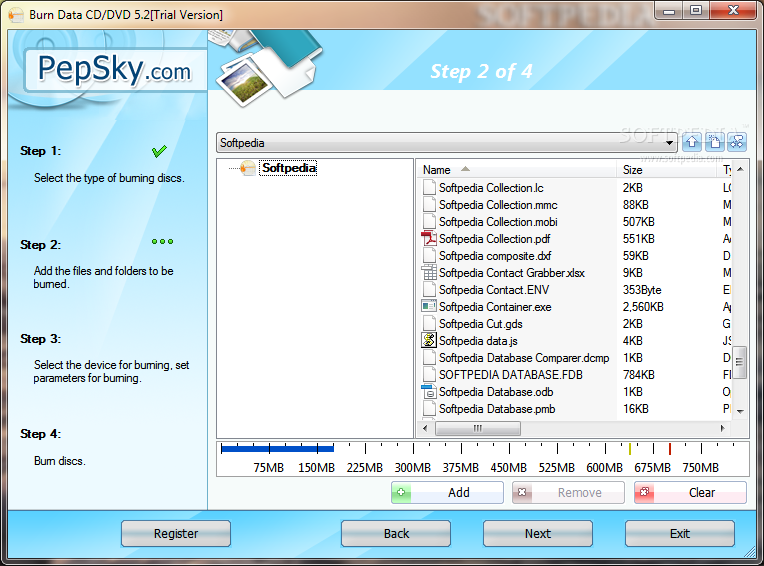
Task: Click the horizontal scrollbar thumb of file list
Action: pyautogui.click(x=478, y=428)
